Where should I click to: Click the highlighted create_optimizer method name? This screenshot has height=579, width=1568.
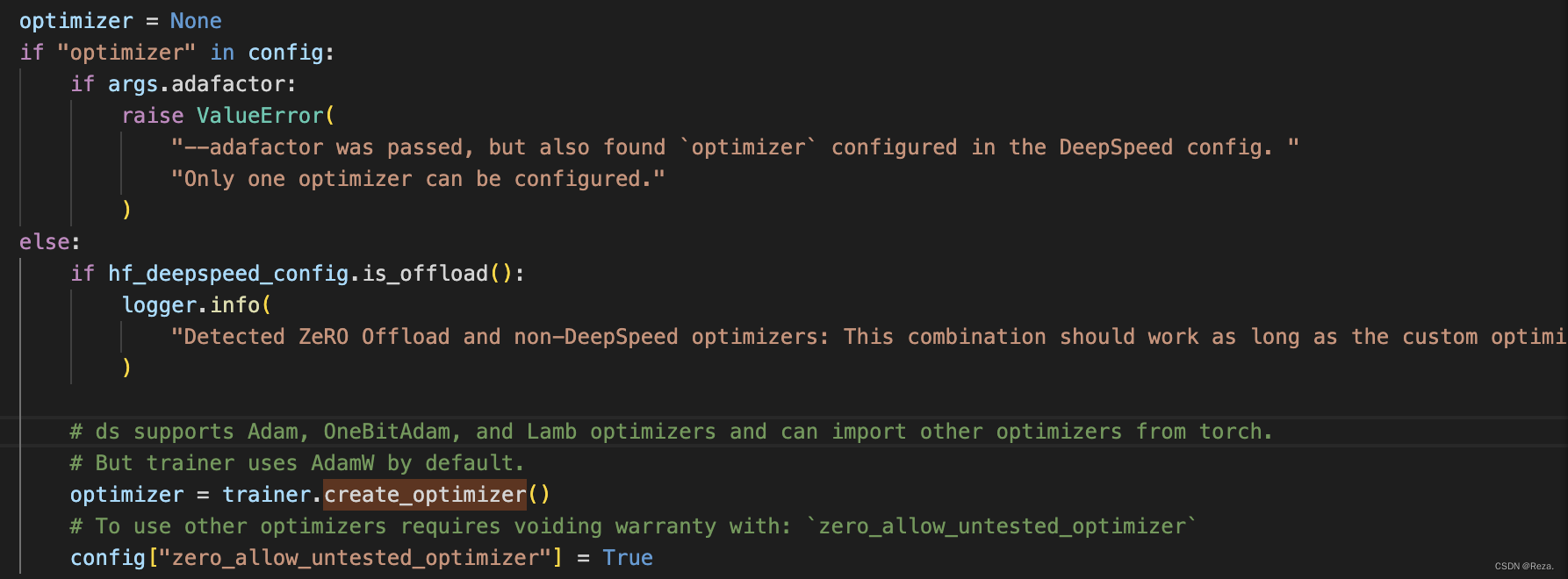425,495
